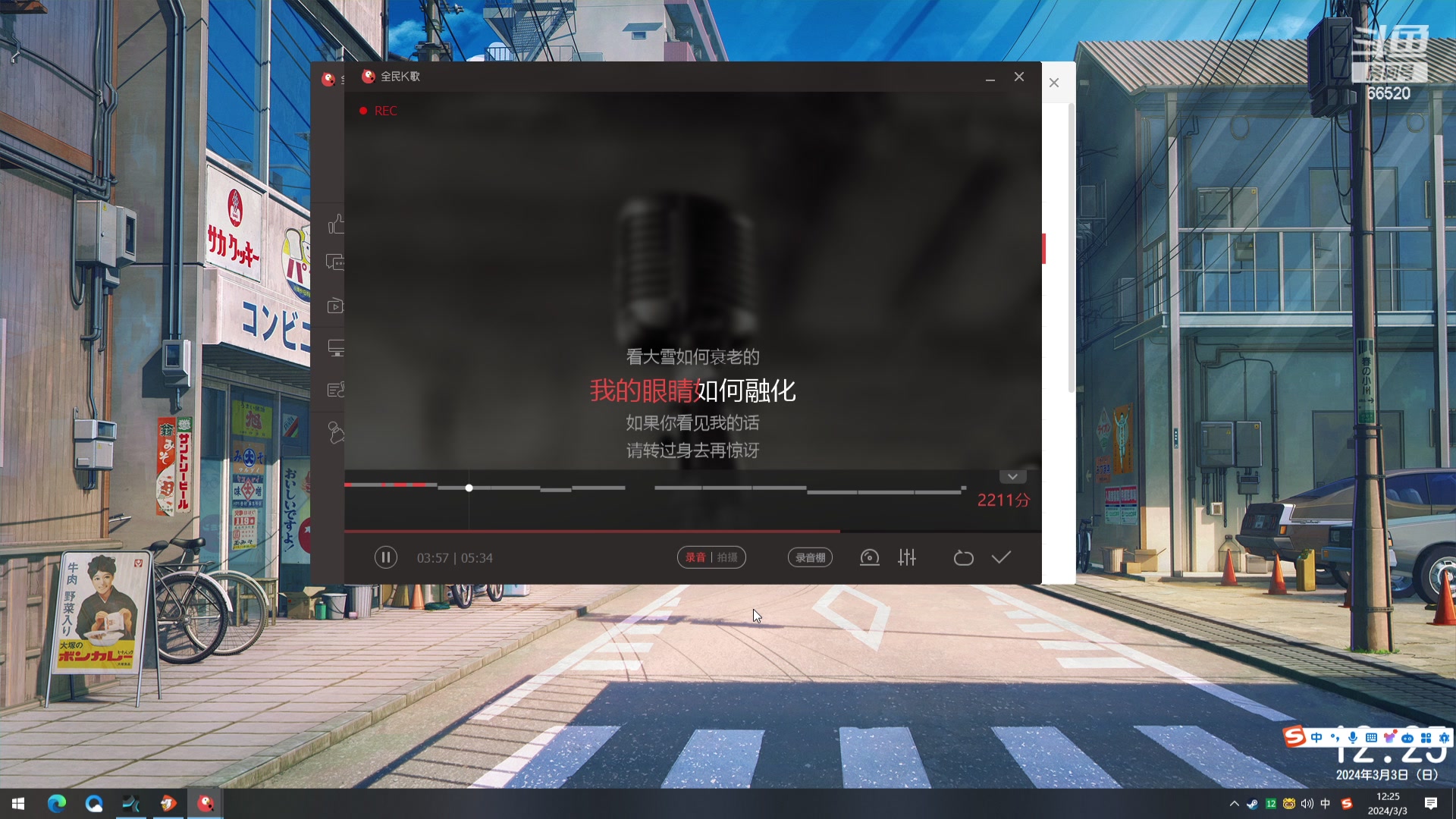Click the 2211分 score readout
Screen dimensions: 1456x819
(x=1003, y=500)
